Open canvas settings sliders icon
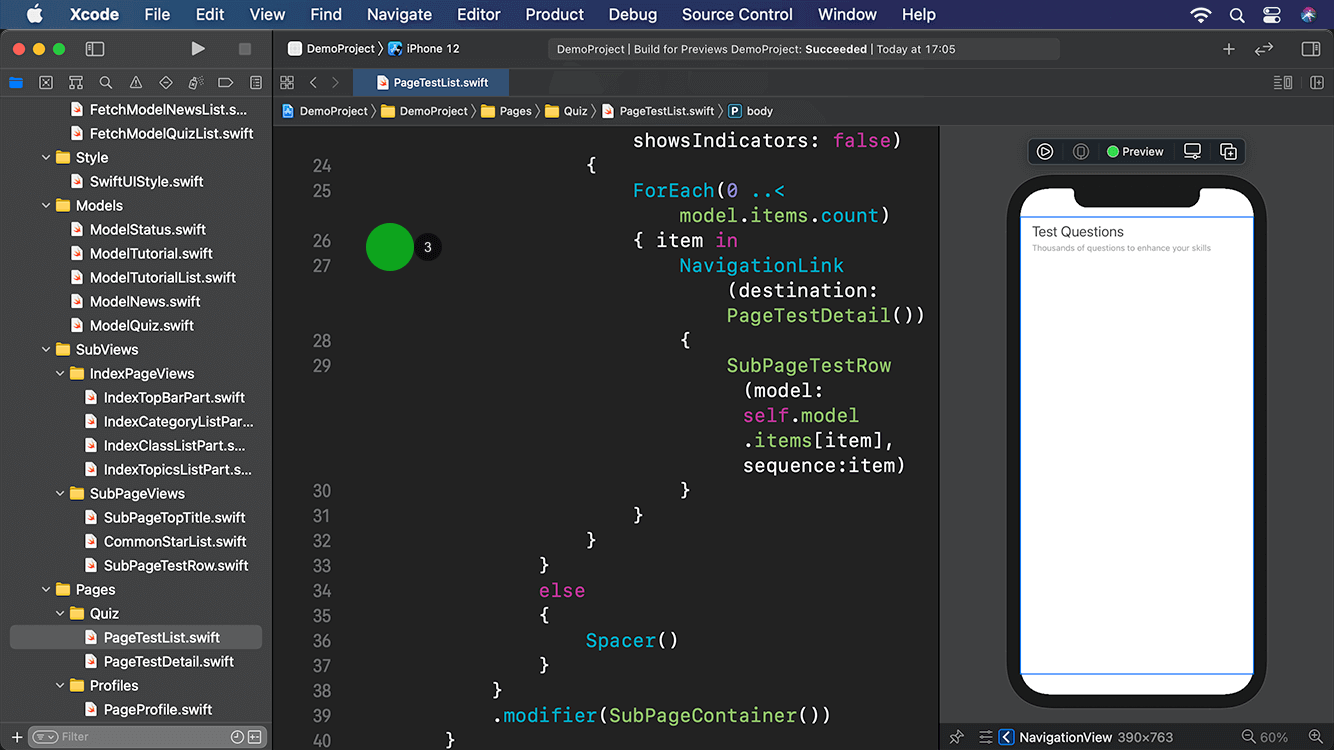The height and width of the screenshot is (750, 1334). [986, 737]
